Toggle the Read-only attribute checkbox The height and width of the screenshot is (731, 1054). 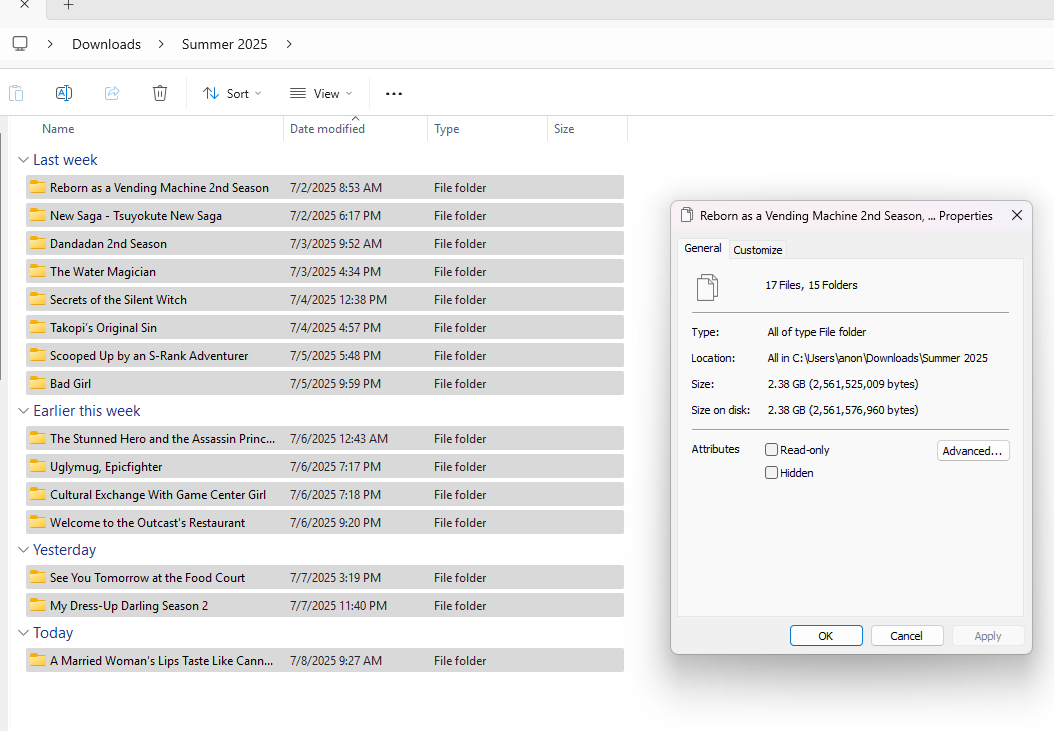point(771,450)
